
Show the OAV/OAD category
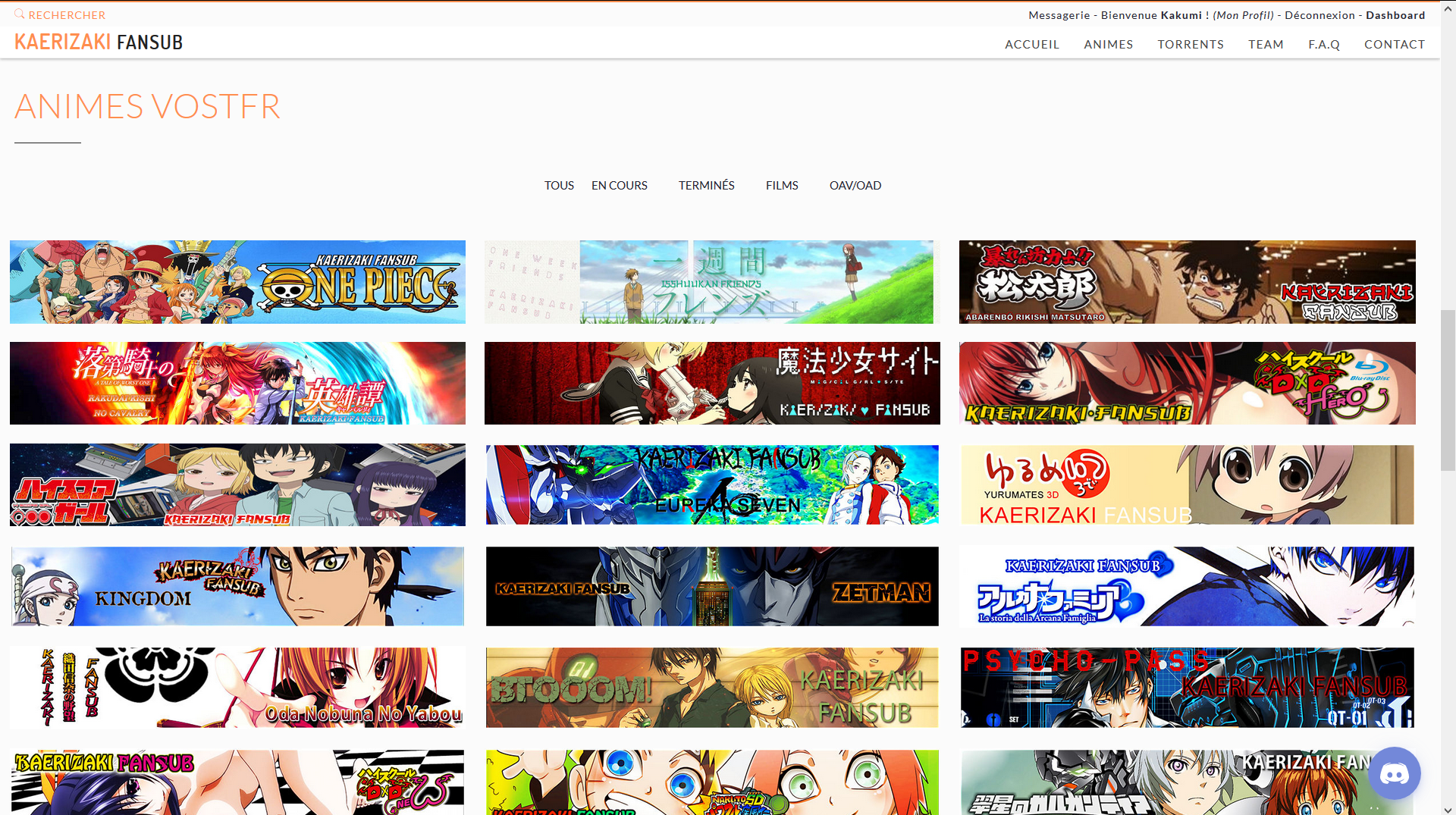(x=855, y=186)
